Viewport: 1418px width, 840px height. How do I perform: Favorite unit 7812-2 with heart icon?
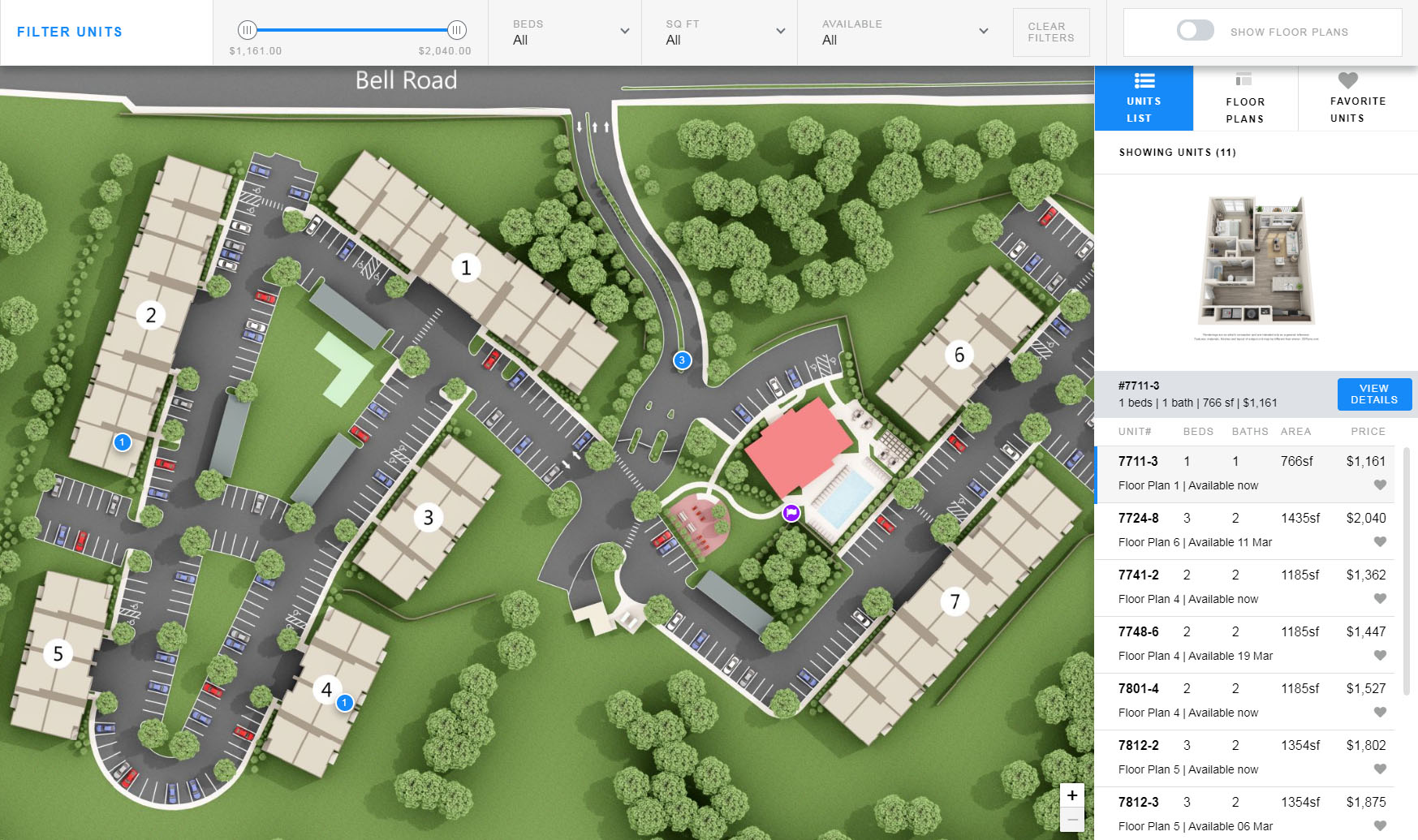point(1379,769)
